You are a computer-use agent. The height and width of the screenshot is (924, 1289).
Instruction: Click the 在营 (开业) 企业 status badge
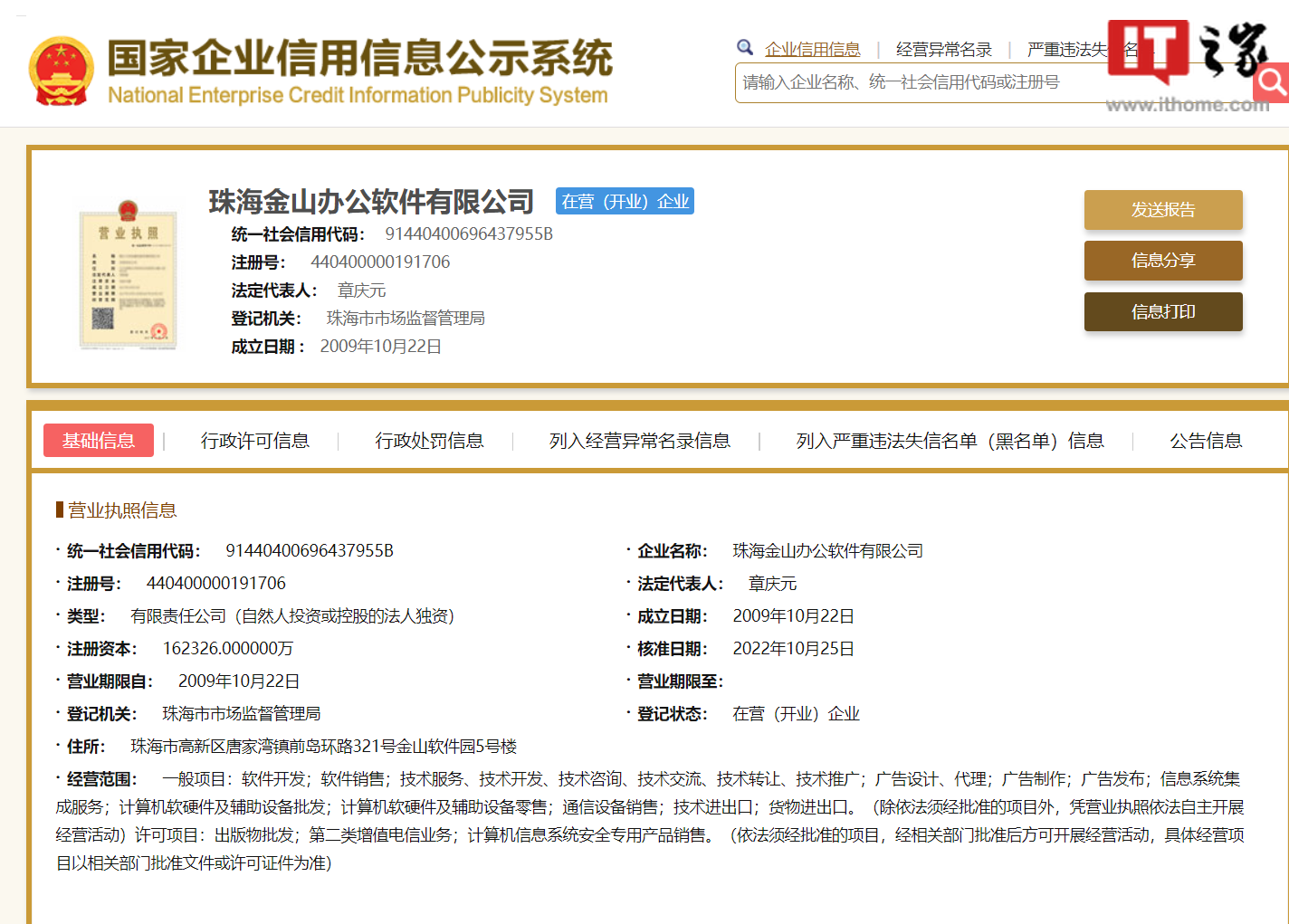pyautogui.click(x=625, y=201)
